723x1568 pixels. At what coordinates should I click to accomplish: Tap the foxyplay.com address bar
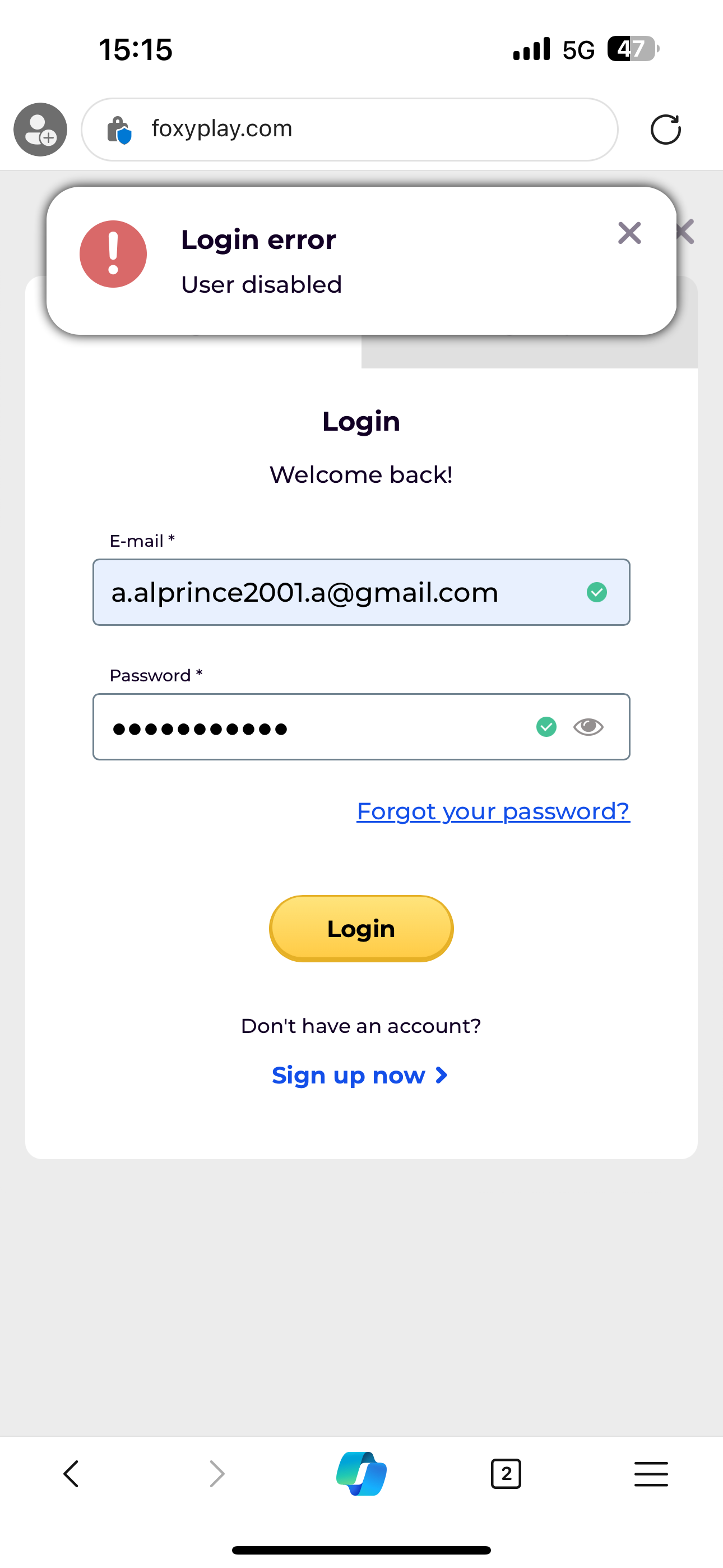[365, 129]
